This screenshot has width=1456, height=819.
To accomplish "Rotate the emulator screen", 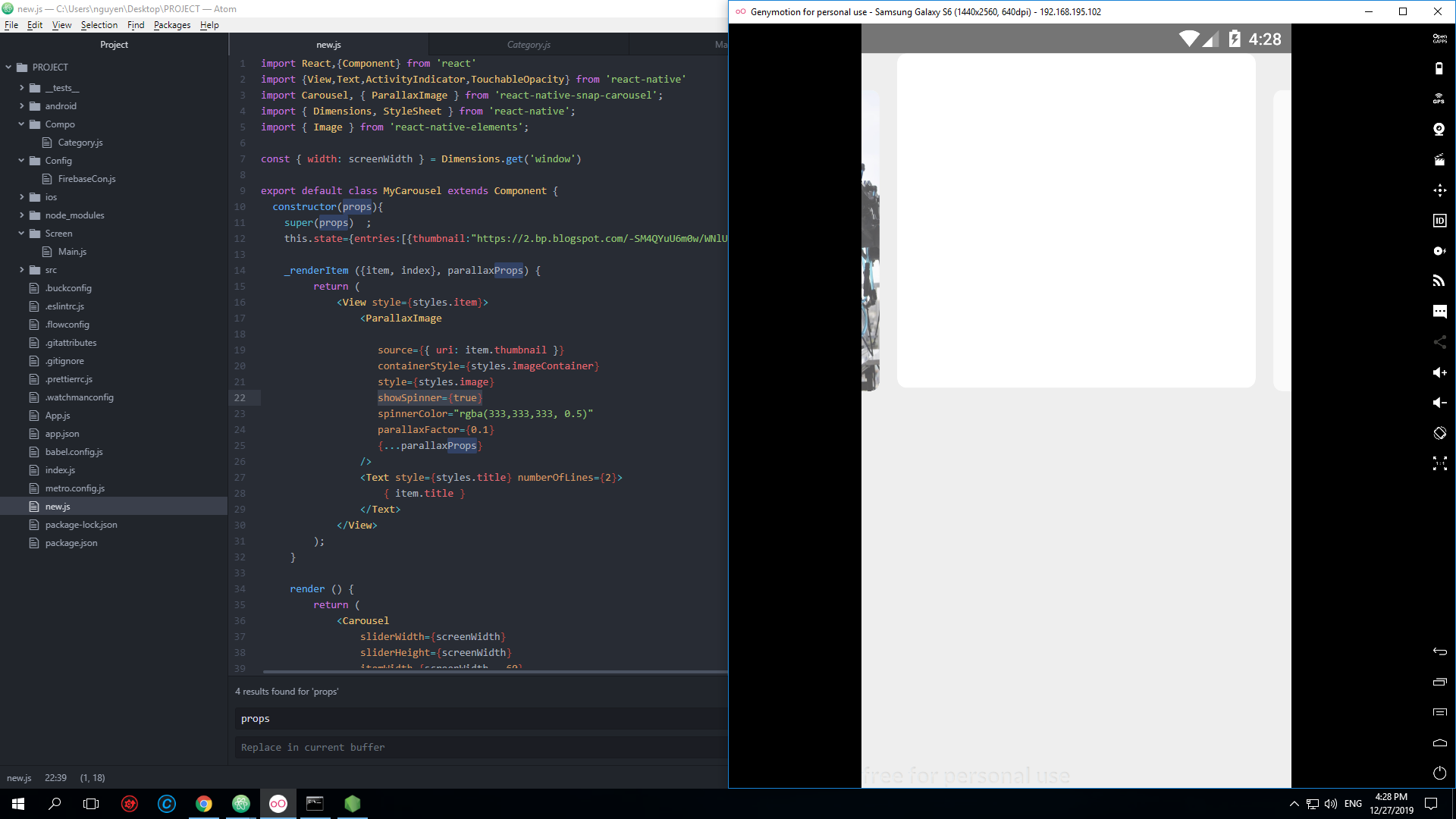I will pos(1439,432).
